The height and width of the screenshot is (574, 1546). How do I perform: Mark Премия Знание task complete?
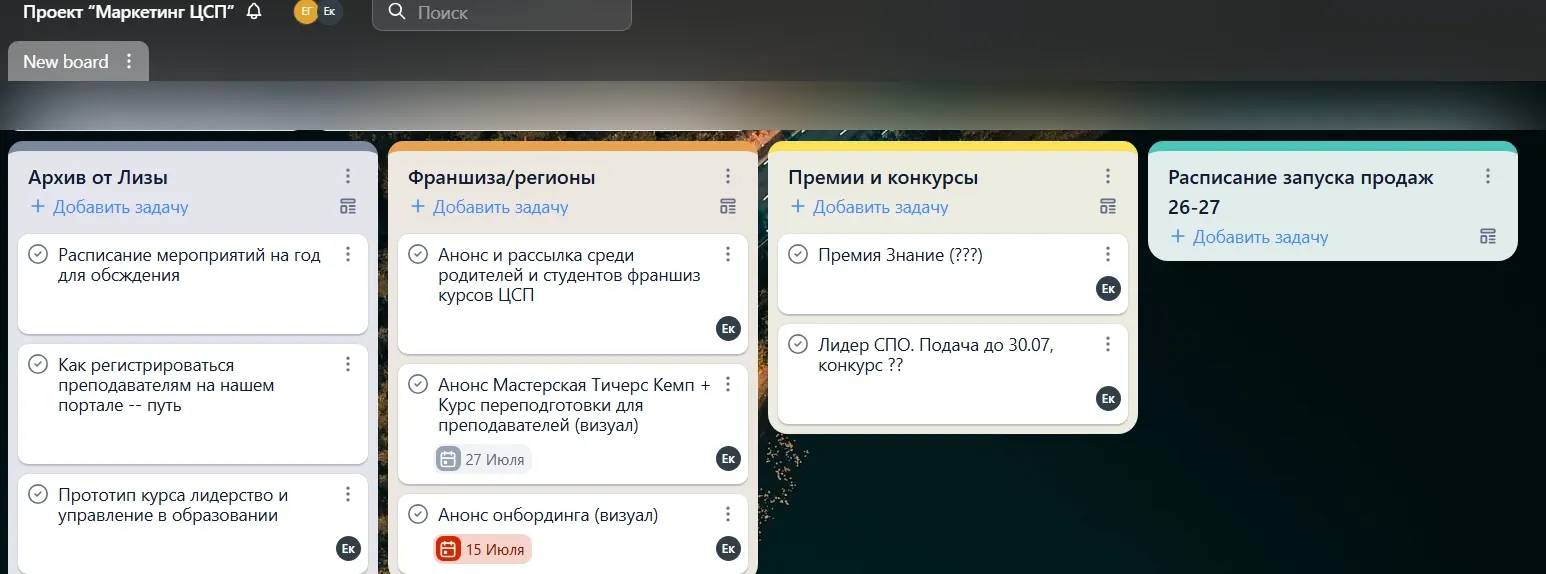tap(798, 254)
